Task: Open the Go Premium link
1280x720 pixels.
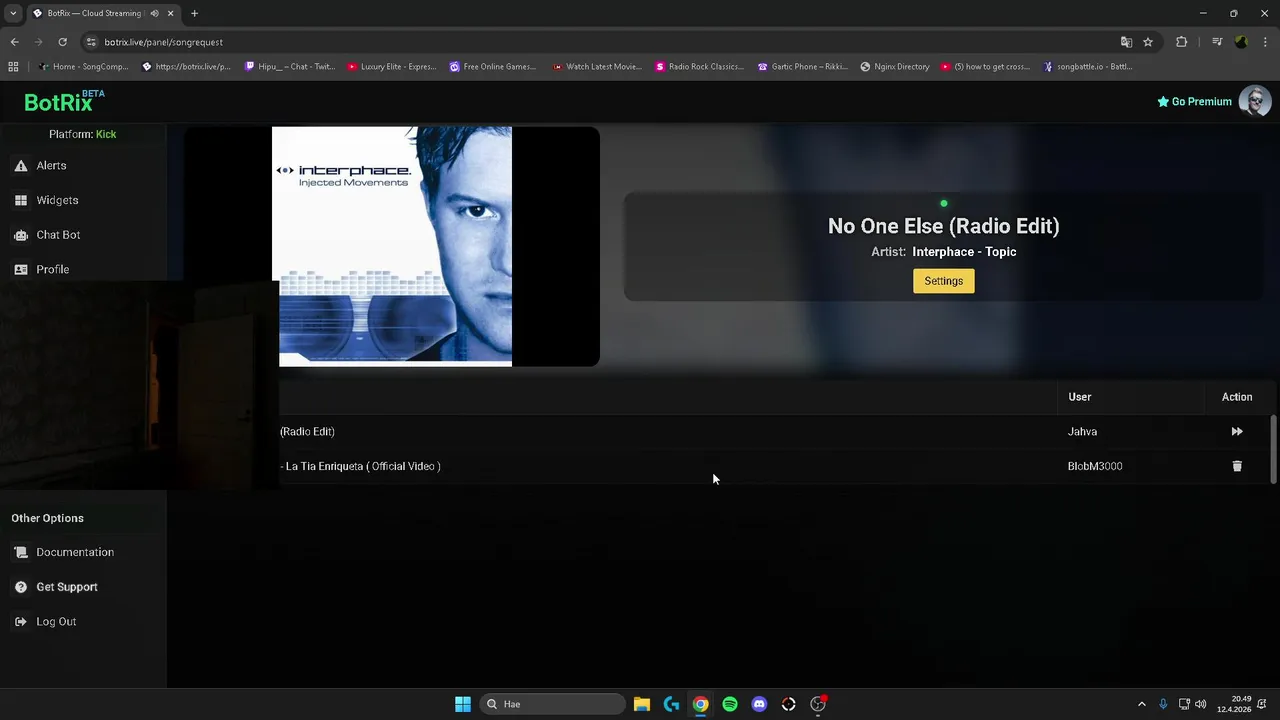Action: [x=1194, y=101]
